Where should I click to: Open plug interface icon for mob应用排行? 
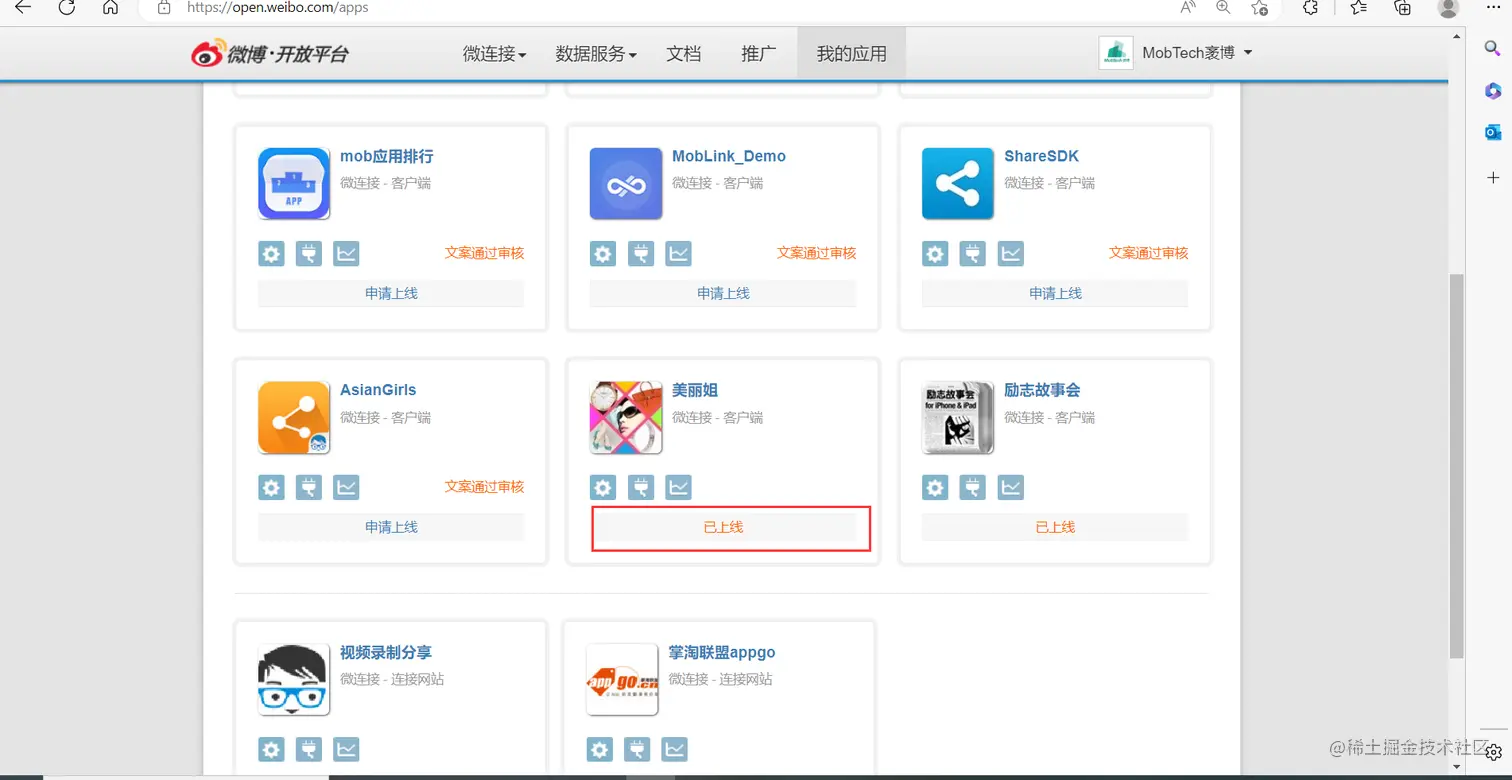309,254
